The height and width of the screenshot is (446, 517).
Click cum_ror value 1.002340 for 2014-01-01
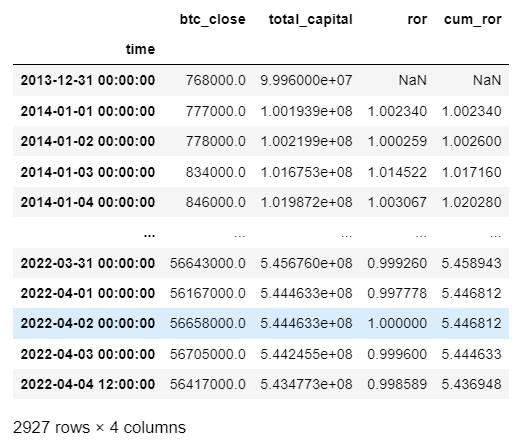[471, 111]
